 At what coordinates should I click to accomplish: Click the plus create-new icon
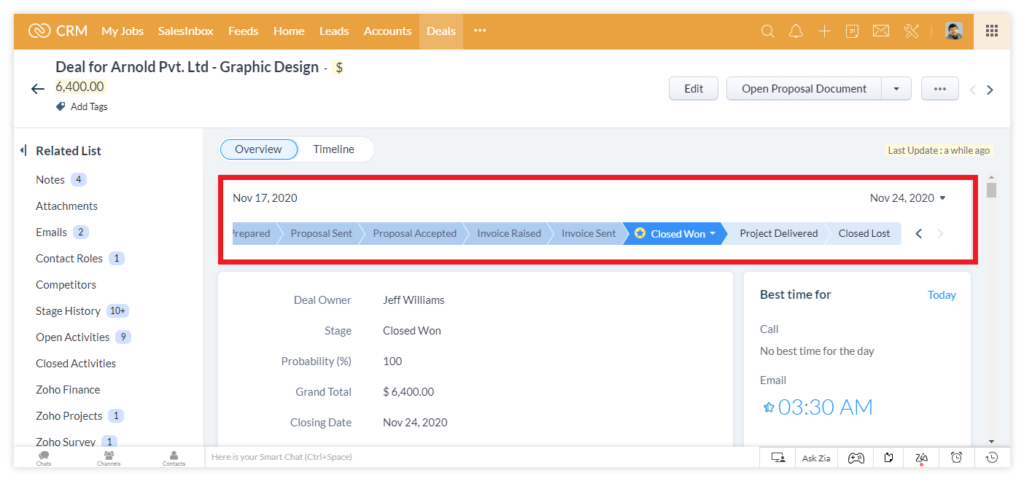(x=824, y=31)
